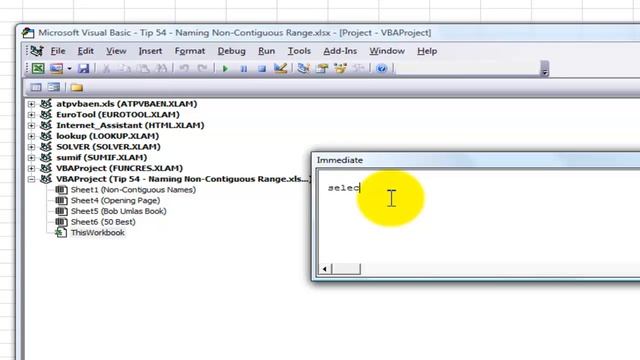Select ThisWorkbook in project tree
Image resolution: width=640 pixels, height=360 pixels.
tap(98, 233)
